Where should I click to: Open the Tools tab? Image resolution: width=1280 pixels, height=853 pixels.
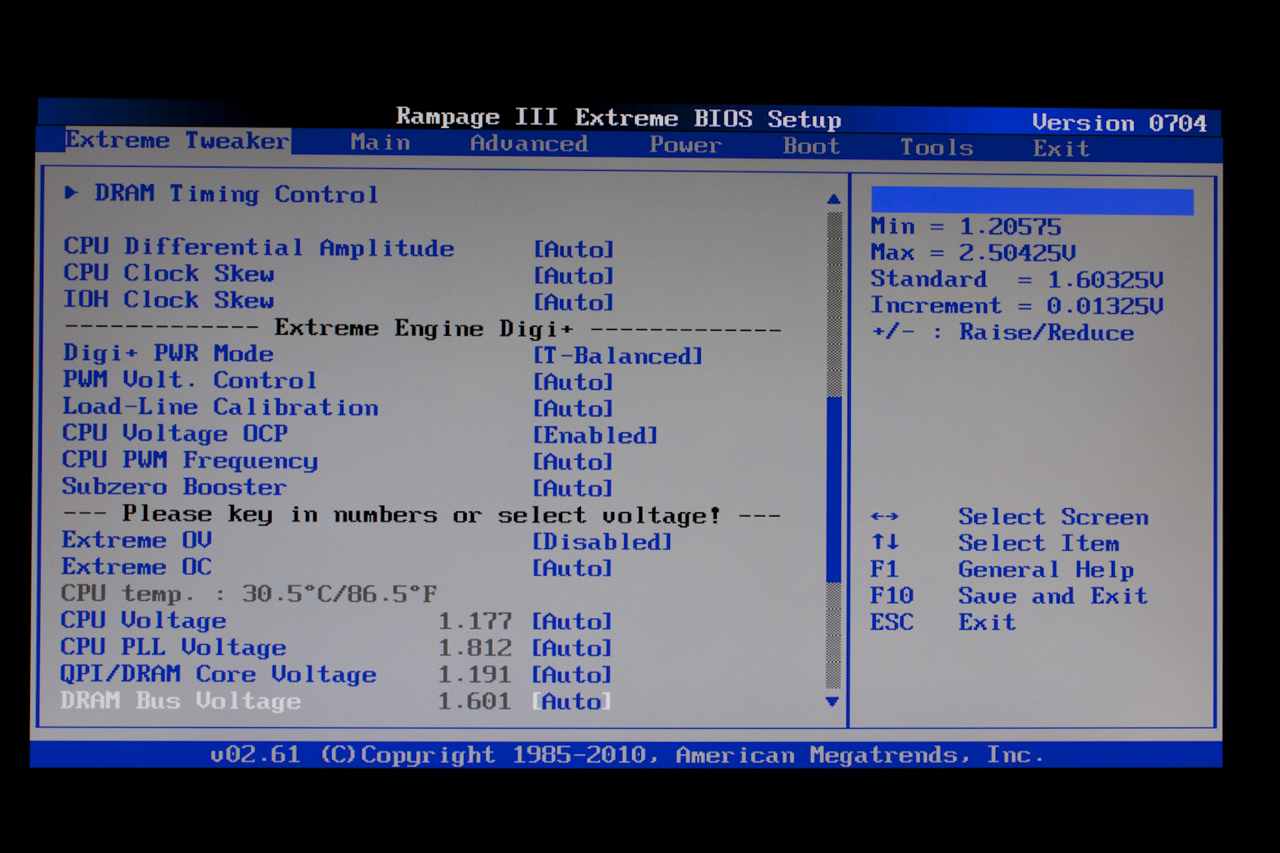point(936,147)
